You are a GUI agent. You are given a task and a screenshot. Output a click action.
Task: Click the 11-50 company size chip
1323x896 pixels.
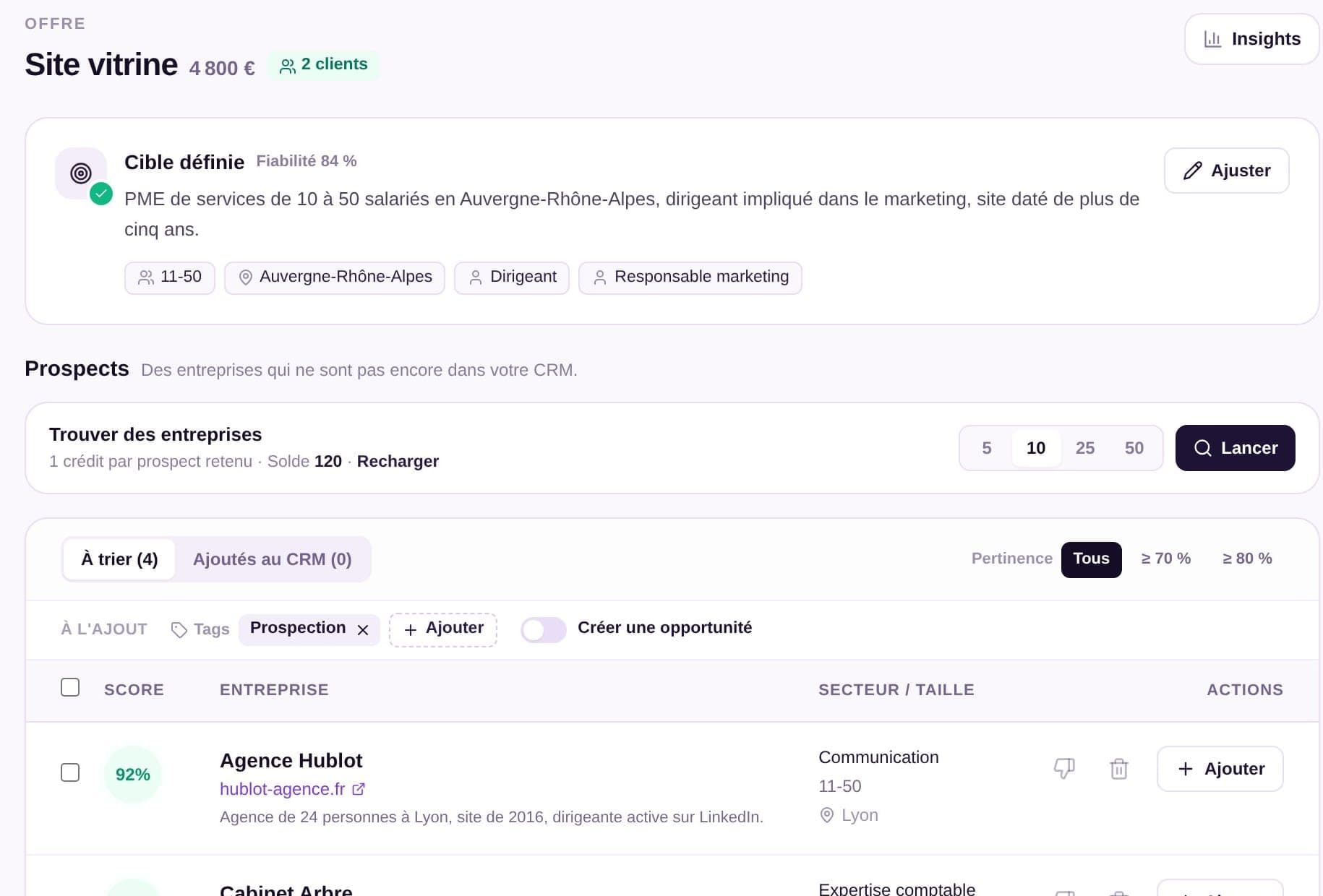coord(170,277)
